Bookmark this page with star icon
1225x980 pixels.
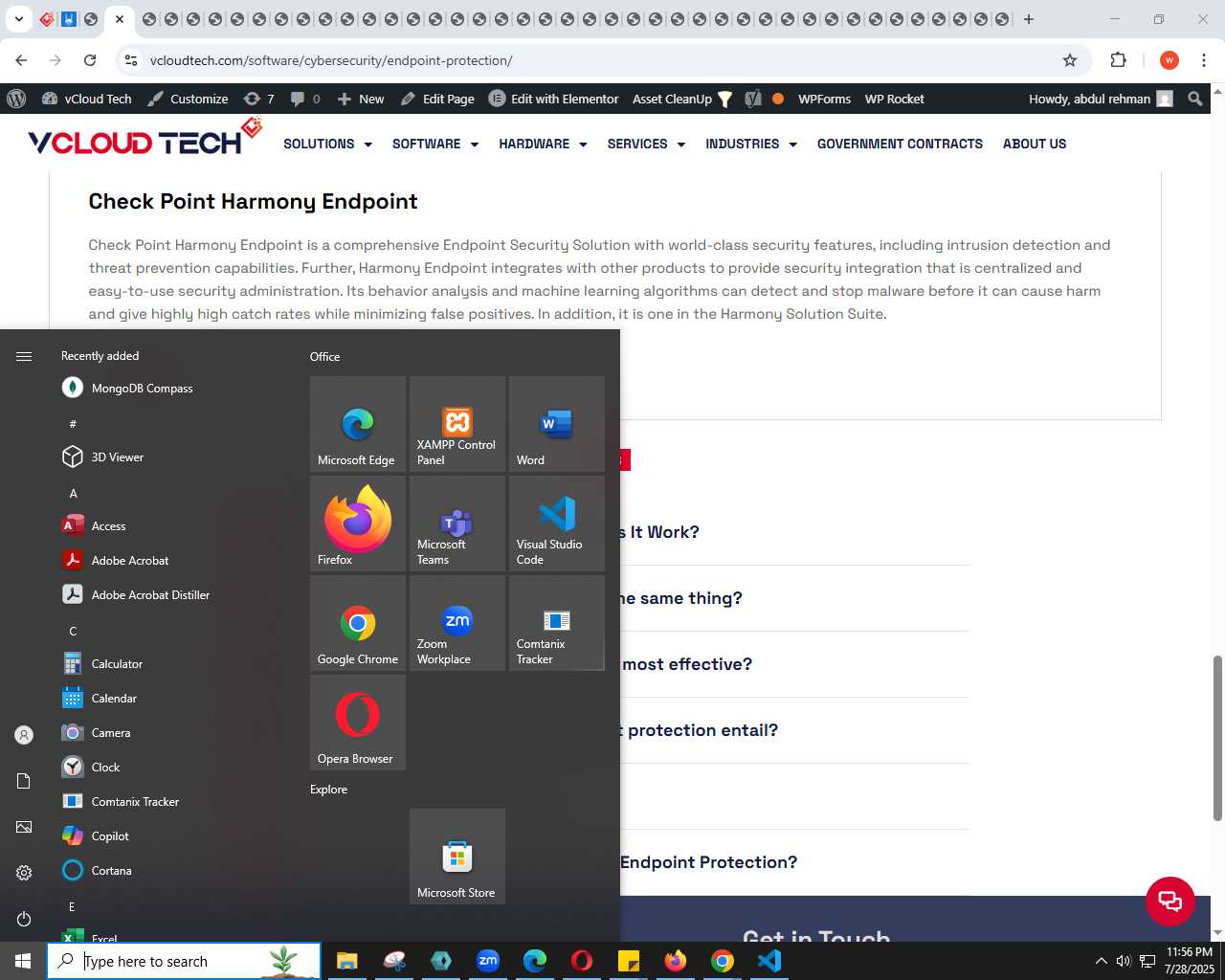[x=1070, y=60]
